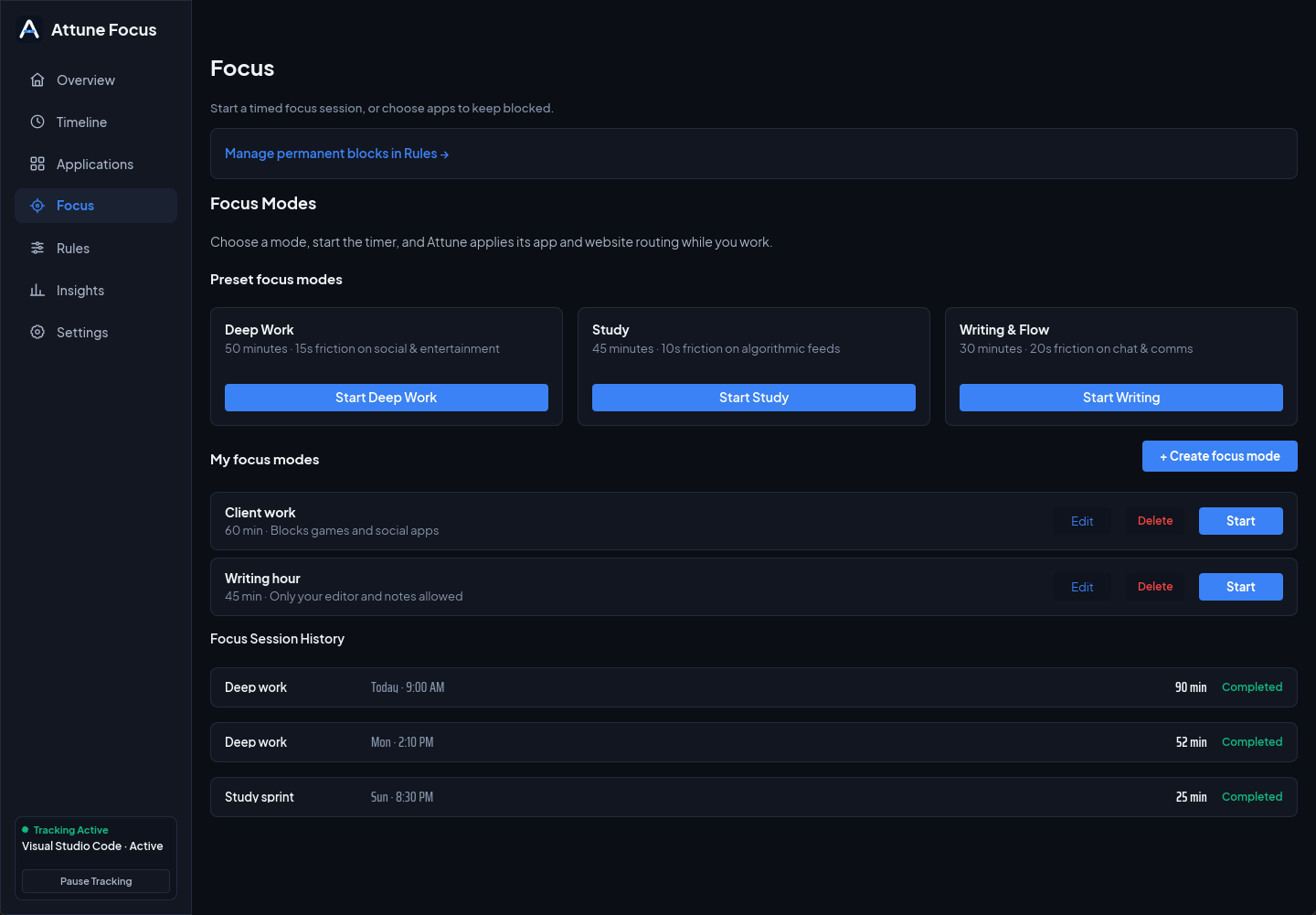Viewport: 1316px width, 915px height.
Task: Select the Study sprint history row
Action: coord(754,797)
